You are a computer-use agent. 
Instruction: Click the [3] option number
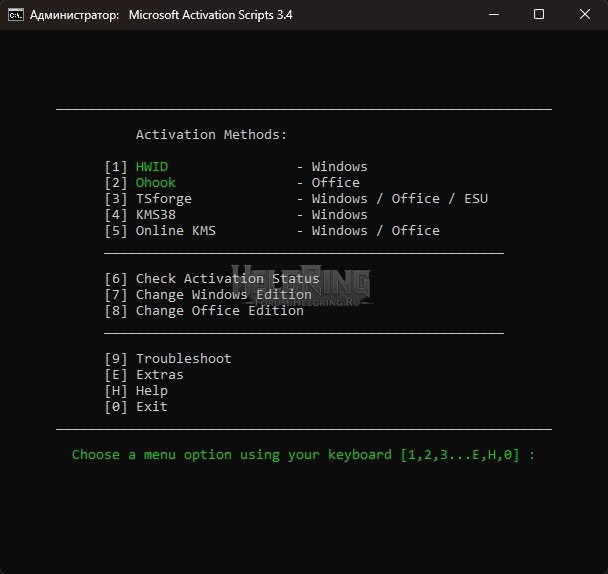coord(116,199)
